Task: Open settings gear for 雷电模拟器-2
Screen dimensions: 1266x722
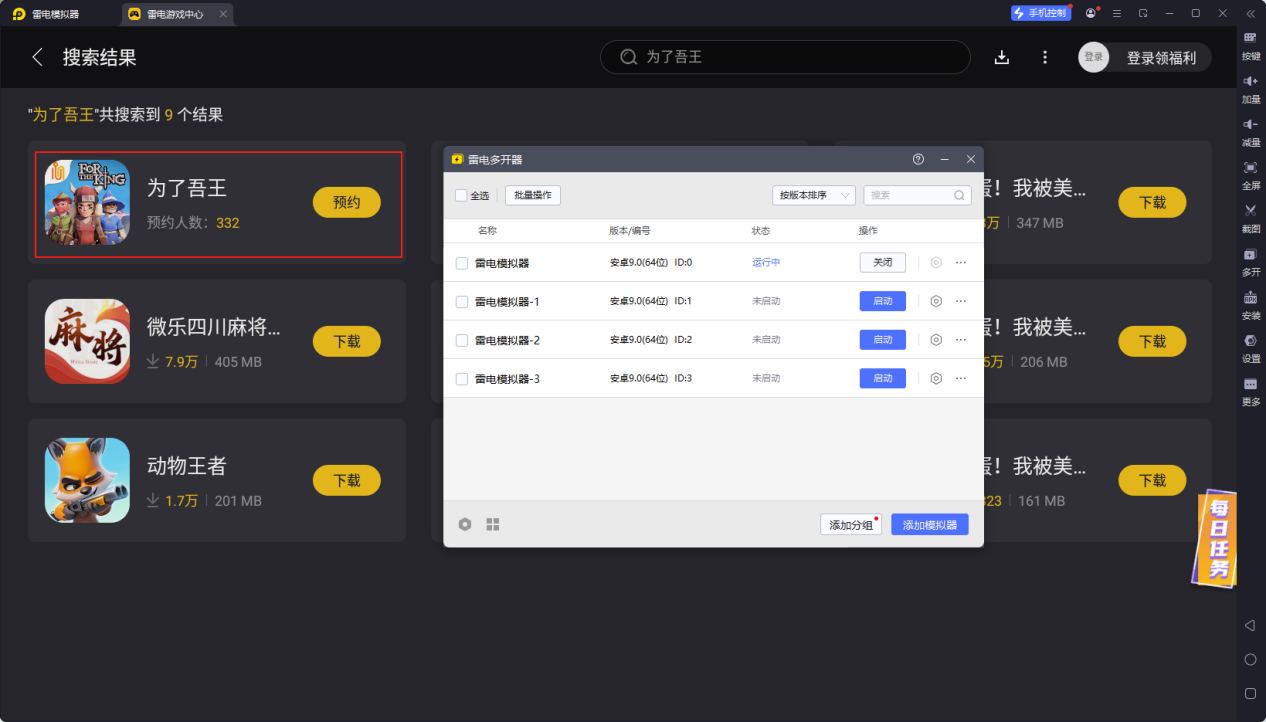Action: click(x=936, y=340)
